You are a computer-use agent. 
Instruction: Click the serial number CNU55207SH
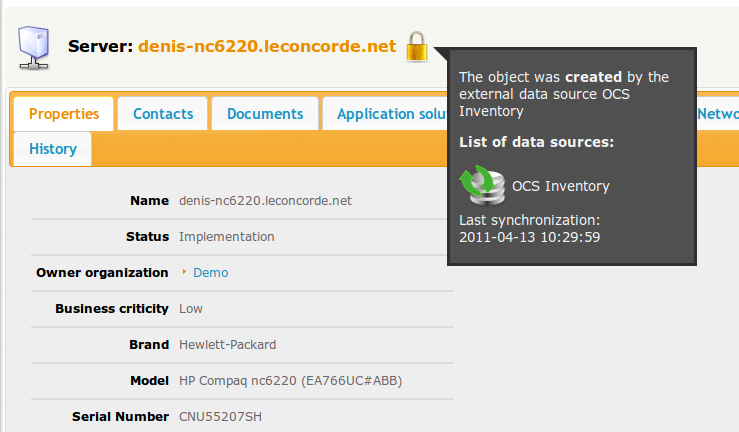coord(220,416)
